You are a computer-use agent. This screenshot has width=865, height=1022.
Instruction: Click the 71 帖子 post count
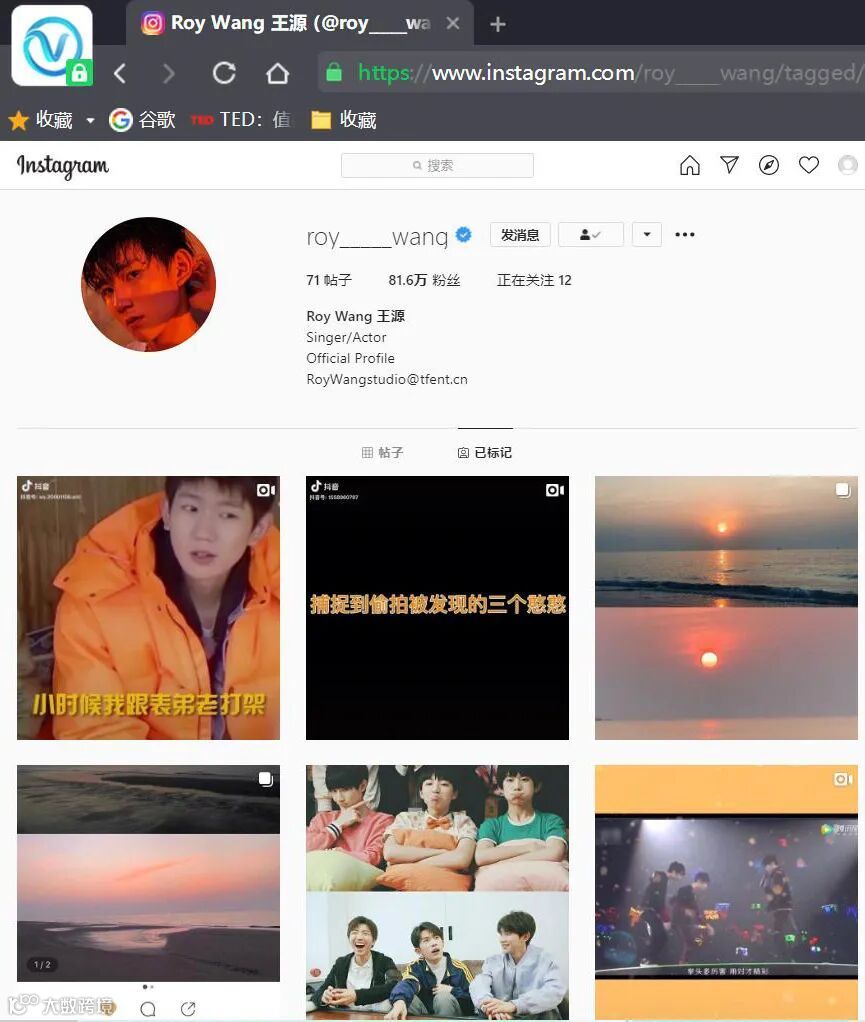(329, 280)
